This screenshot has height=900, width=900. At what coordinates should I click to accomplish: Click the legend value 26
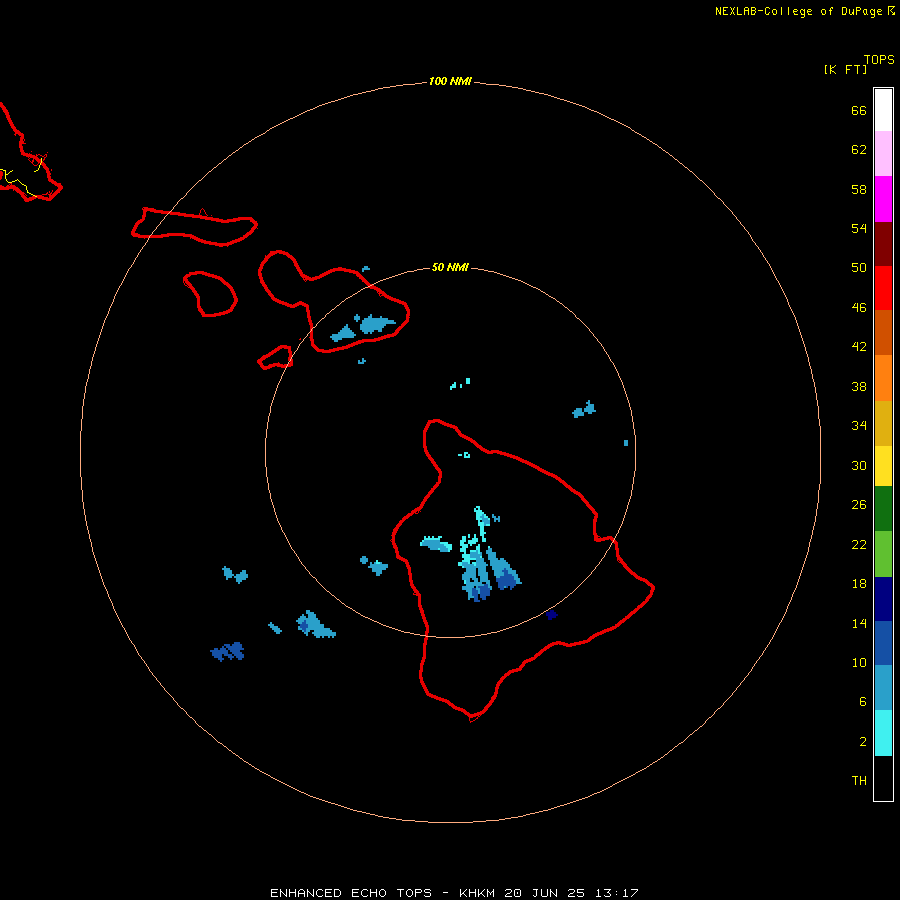click(859, 504)
